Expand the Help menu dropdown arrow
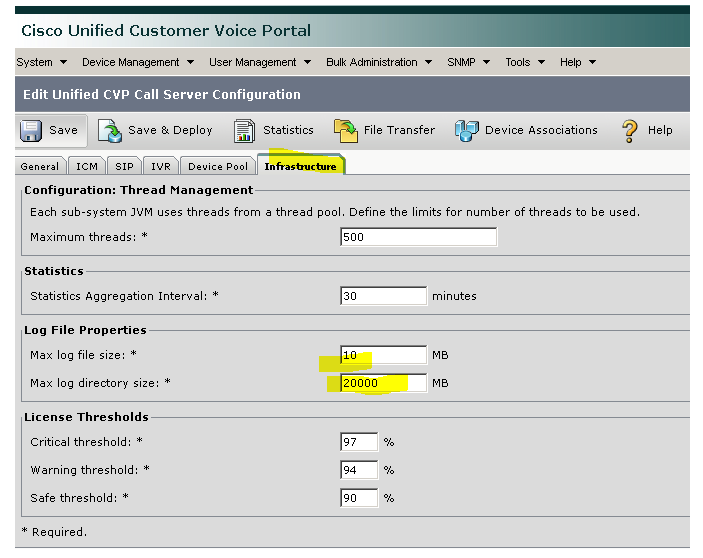The width and height of the screenshot is (703, 558). coord(592,62)
